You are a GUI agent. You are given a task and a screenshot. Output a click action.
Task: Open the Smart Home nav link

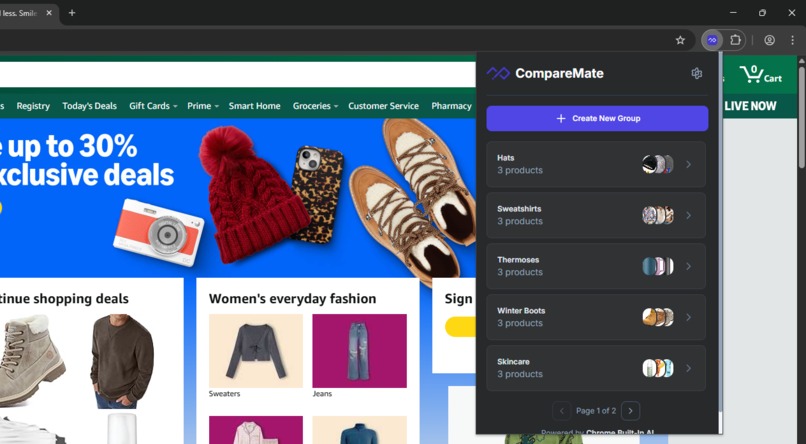click(254, 106)
